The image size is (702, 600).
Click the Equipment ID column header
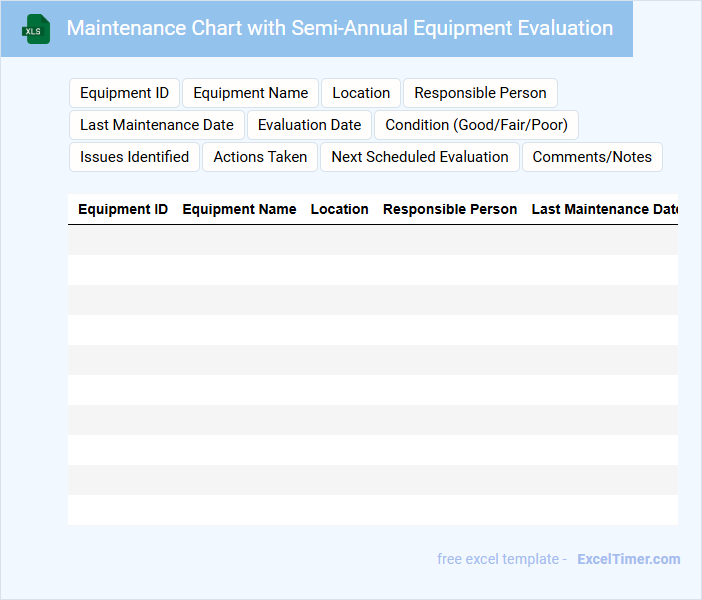click(x=123, y=210)
